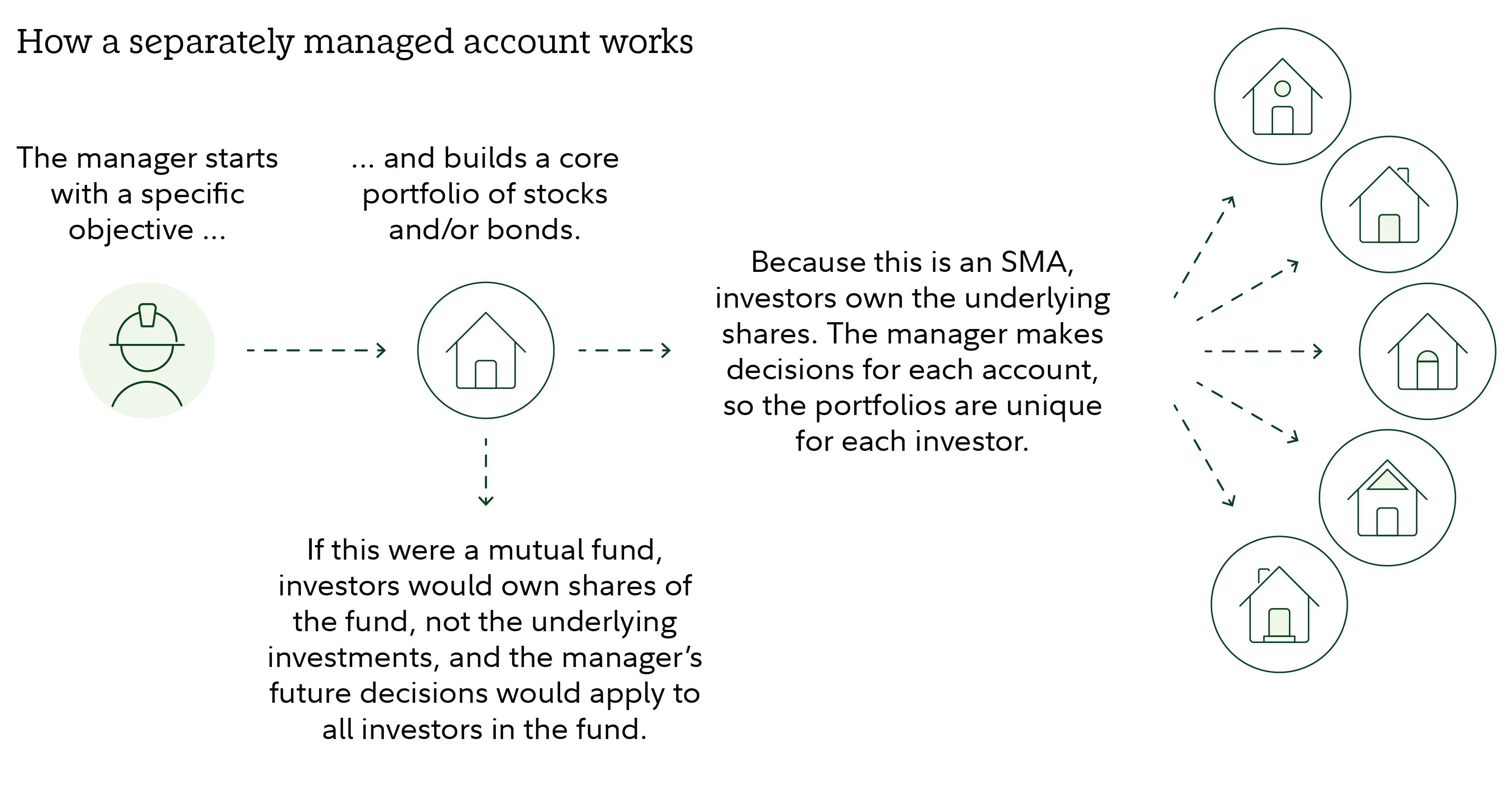
Task: Click the house with doorstep and left chimney
Action: [x=1279, y=604]
